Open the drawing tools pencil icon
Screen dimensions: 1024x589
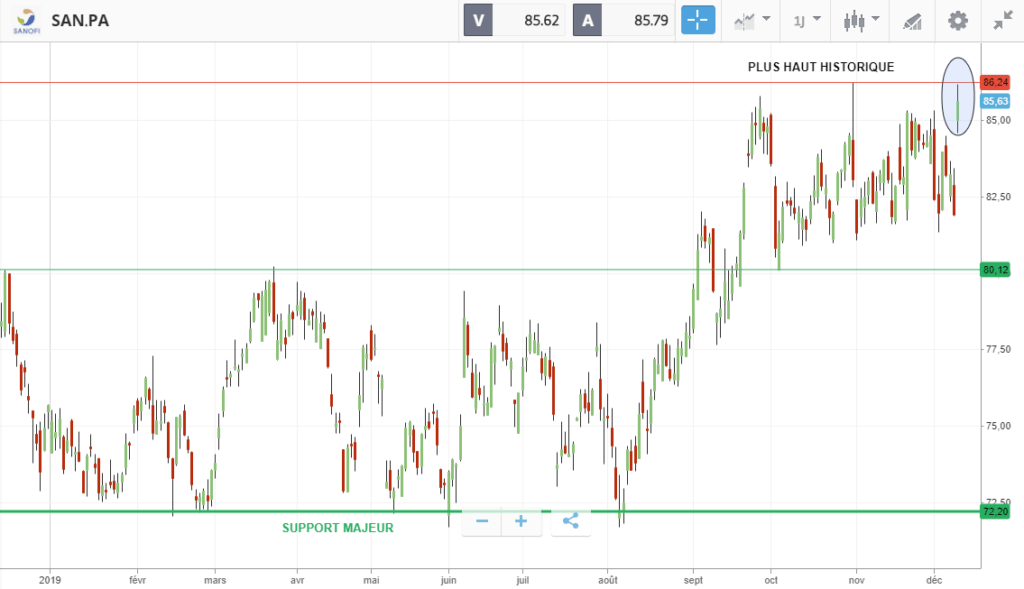pos(912,22)
